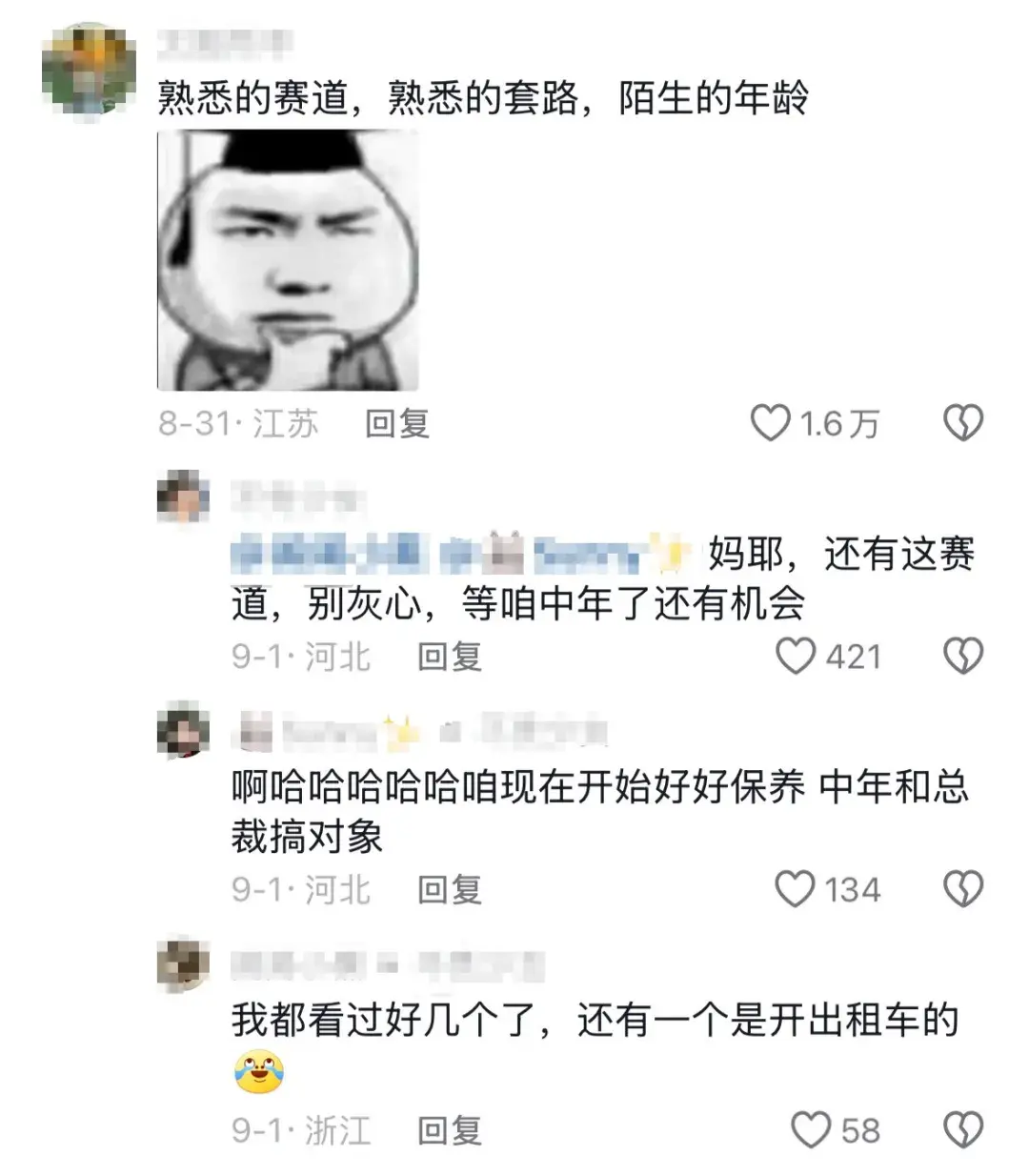Tap broken heart beside 421 likes

(963, 657)
